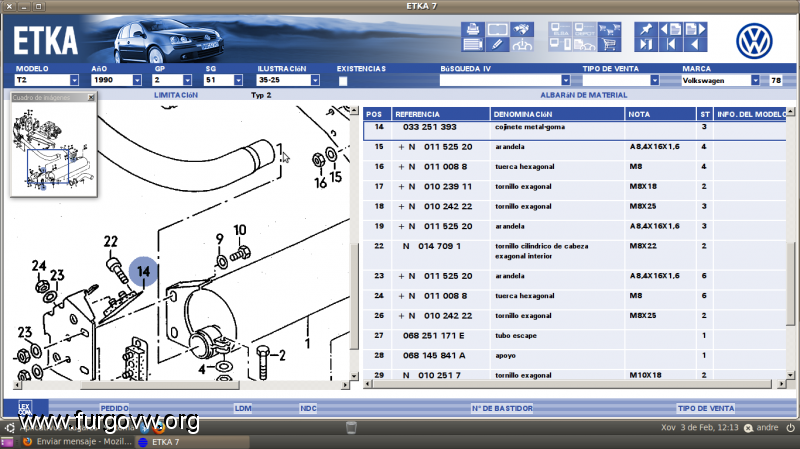
Task: Click the field showing 78 next to Marca
Action: (x=776, y=80)
